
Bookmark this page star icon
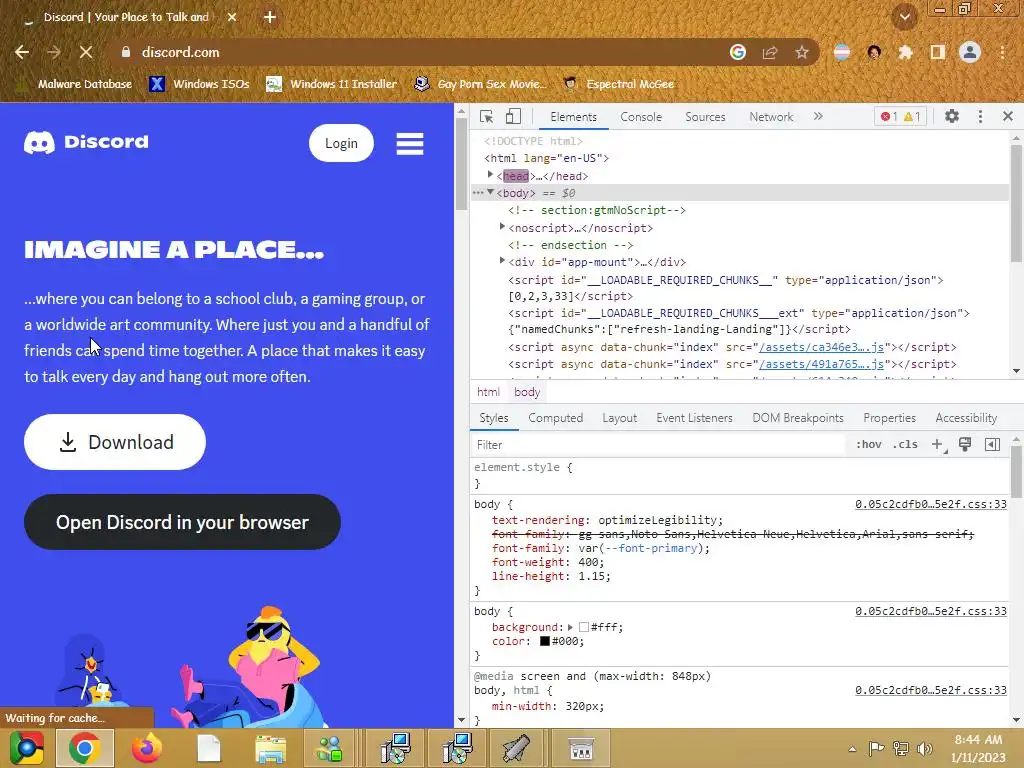(x=802, y=52)
